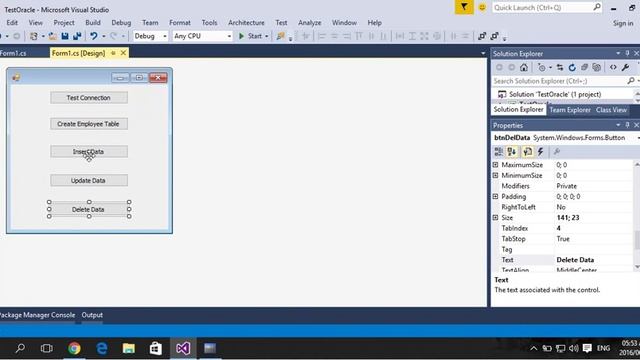Image resolution: width=640 pixels, height=360 pixels.
Task: Select the Update Data button on form
Action: point(89,180)
